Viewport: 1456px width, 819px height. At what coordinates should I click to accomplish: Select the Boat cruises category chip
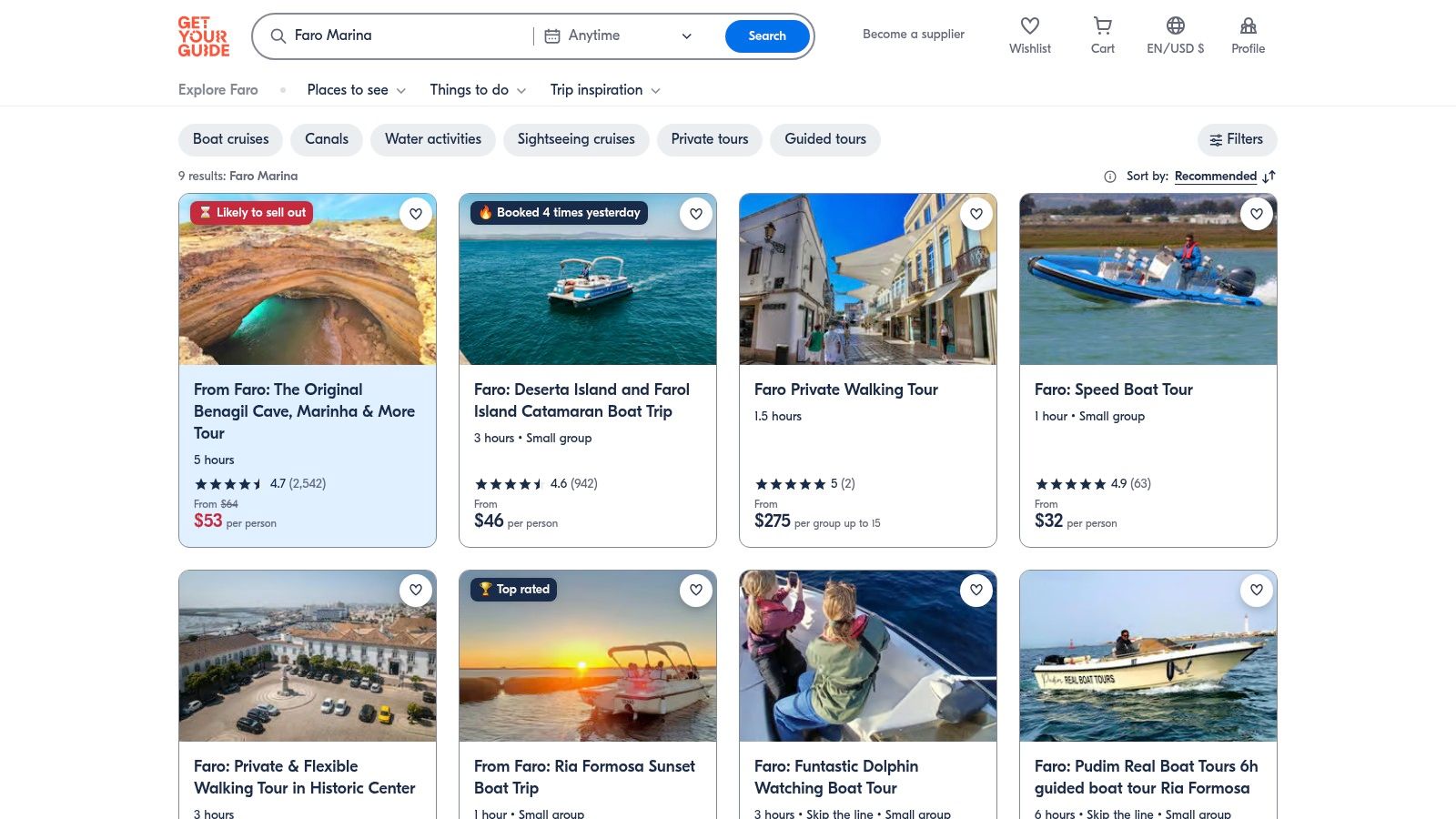click(x=231, y=139)
